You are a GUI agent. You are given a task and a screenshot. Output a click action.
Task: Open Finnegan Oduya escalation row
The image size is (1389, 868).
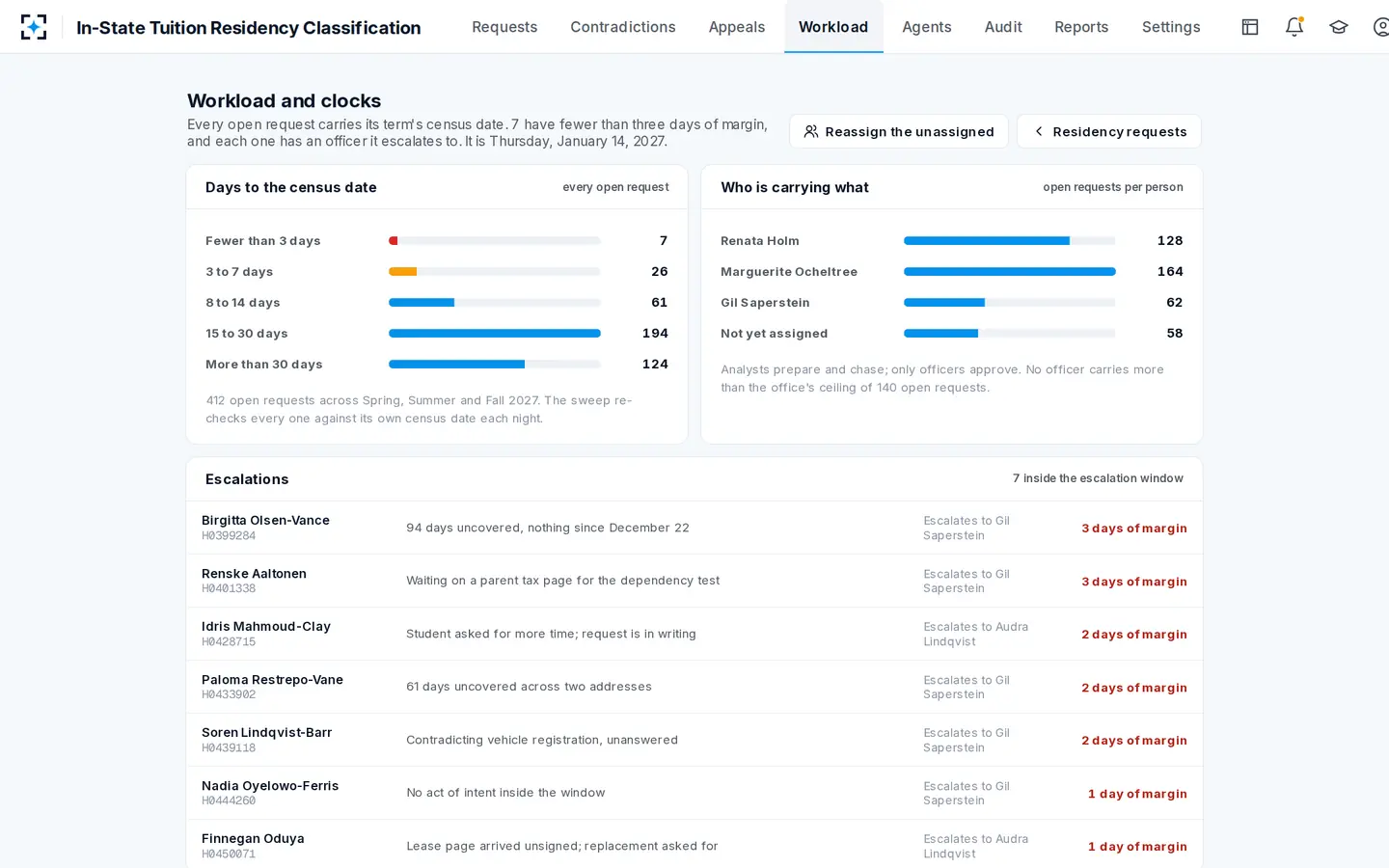(694, 845)
